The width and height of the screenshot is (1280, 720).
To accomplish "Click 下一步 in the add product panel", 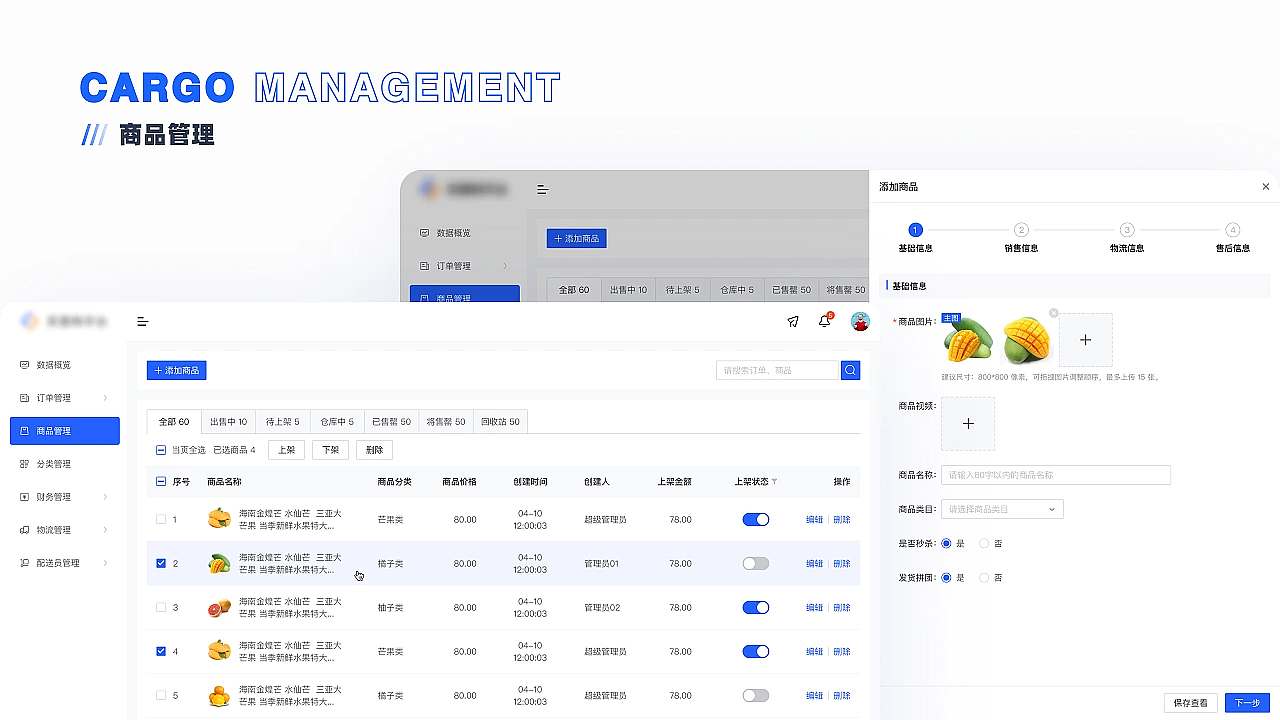I will click(1247, 703).
